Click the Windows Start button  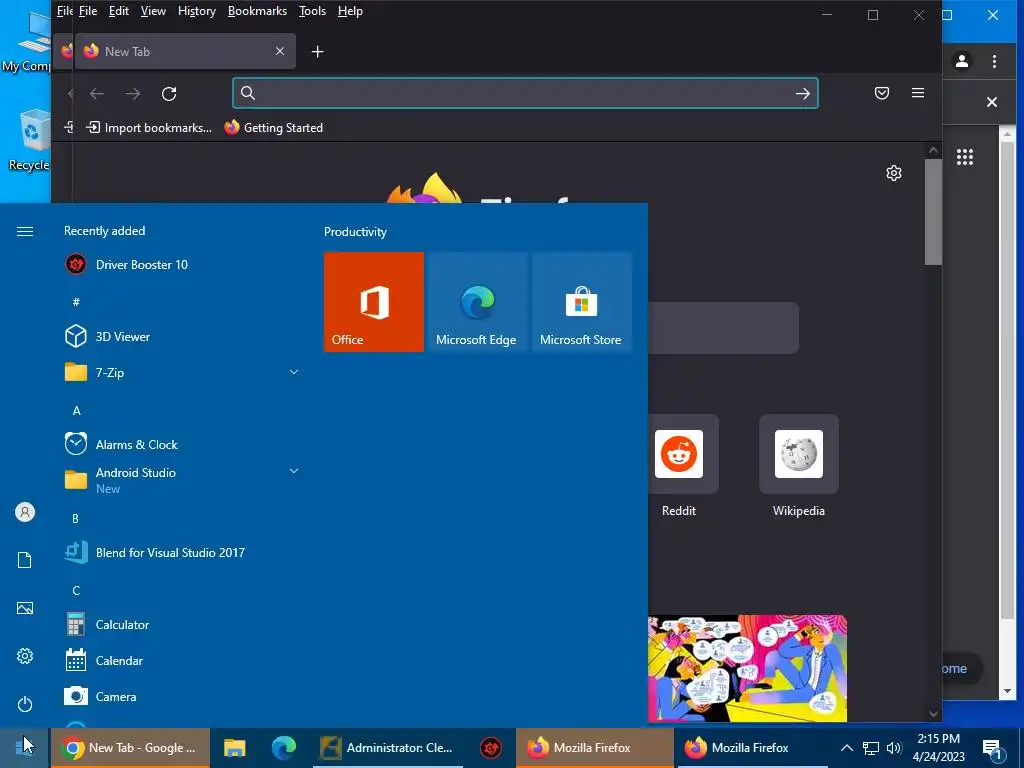tap(25, 747)
